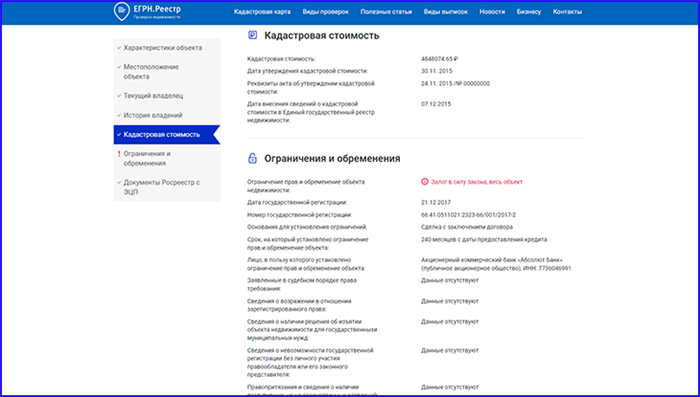Click the Сделка с заключением договора value

tap(467, 227)
